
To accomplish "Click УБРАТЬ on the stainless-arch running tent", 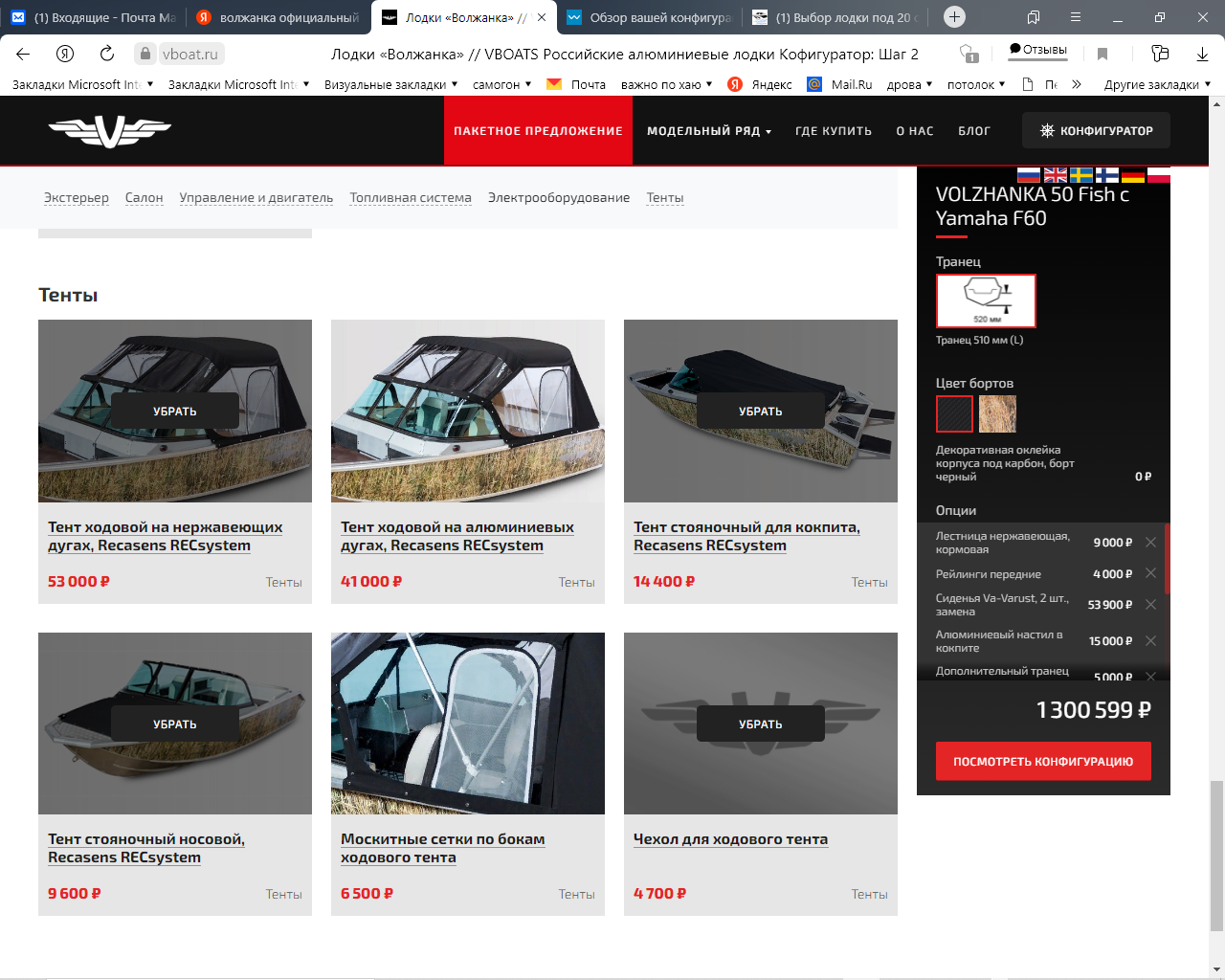I will click(x=175, y=411).
